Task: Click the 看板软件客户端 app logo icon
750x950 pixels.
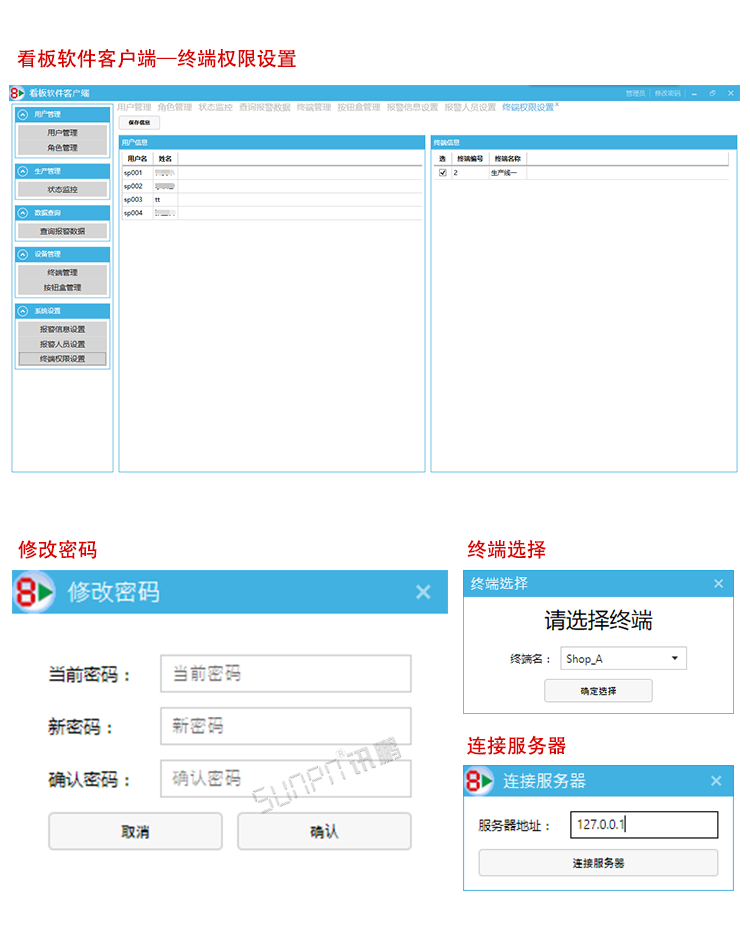Action: [x=17, y=93]
